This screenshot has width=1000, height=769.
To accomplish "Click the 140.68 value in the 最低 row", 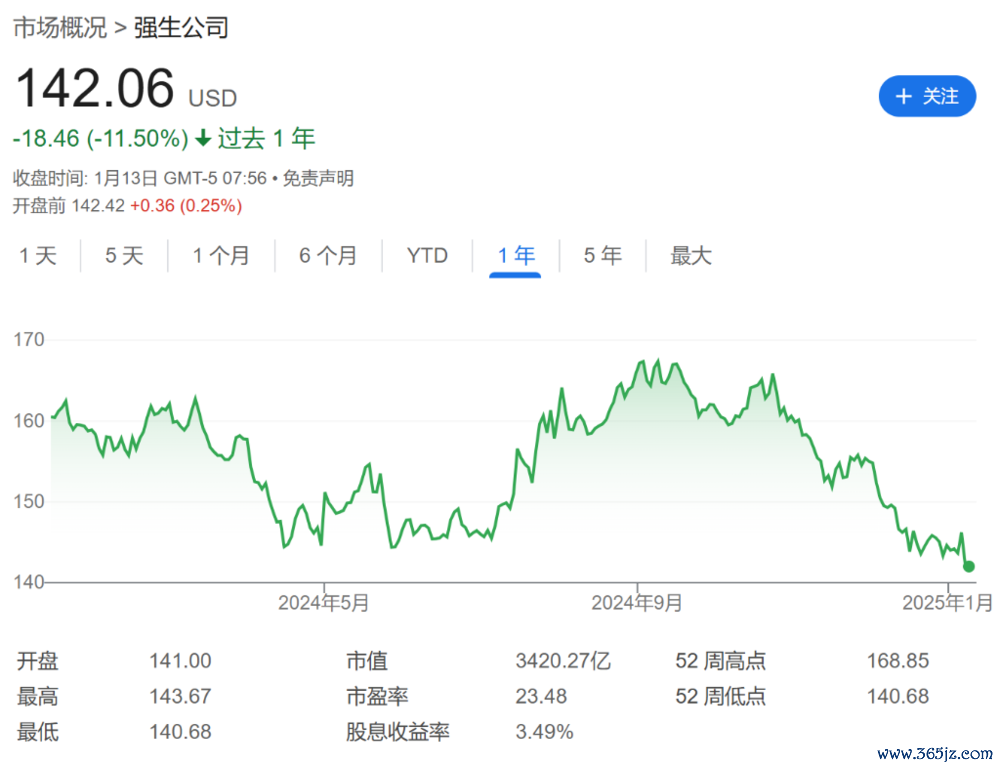I will (x=180, y=732).
